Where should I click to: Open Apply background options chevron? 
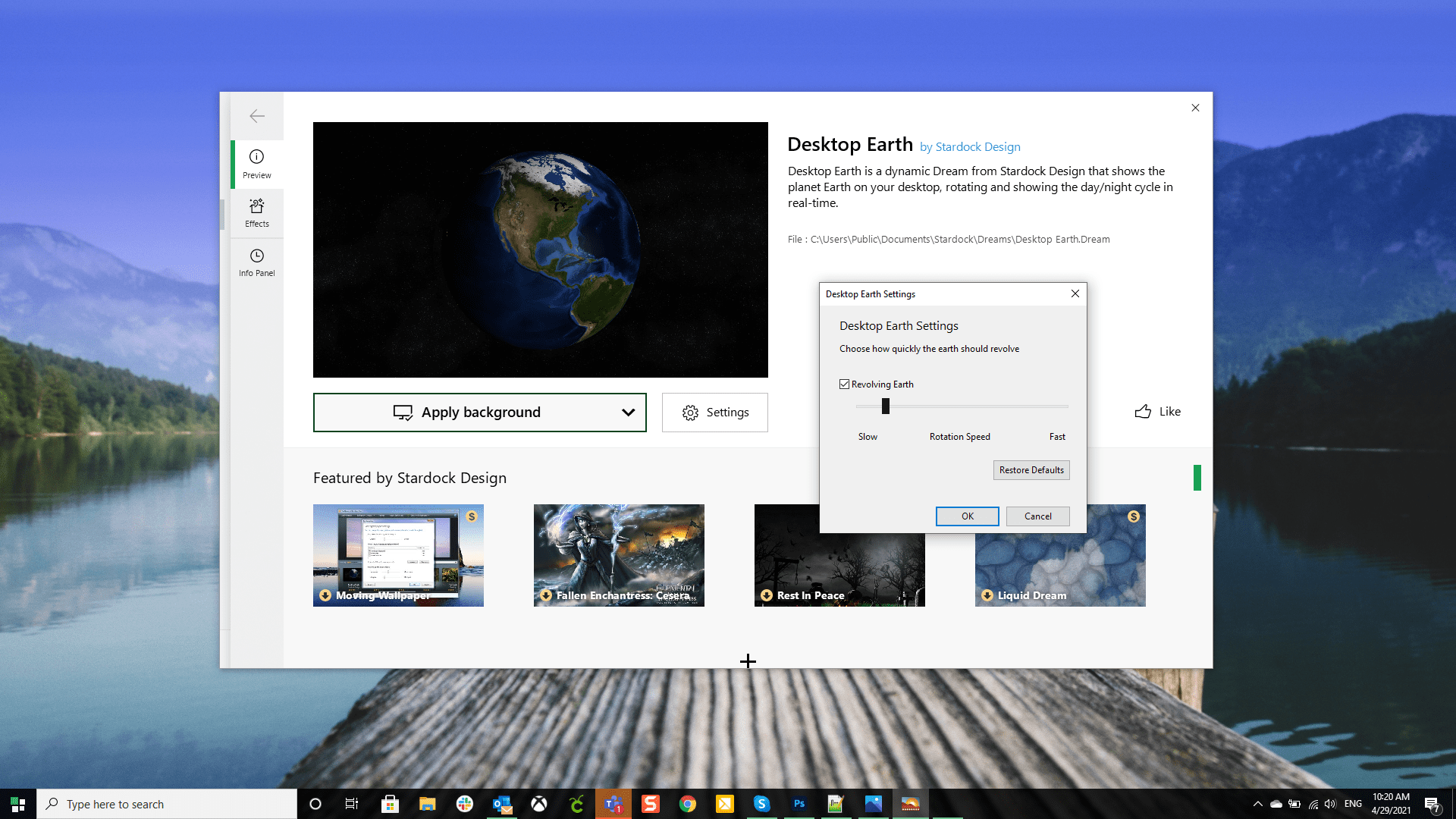coord(628,411)
